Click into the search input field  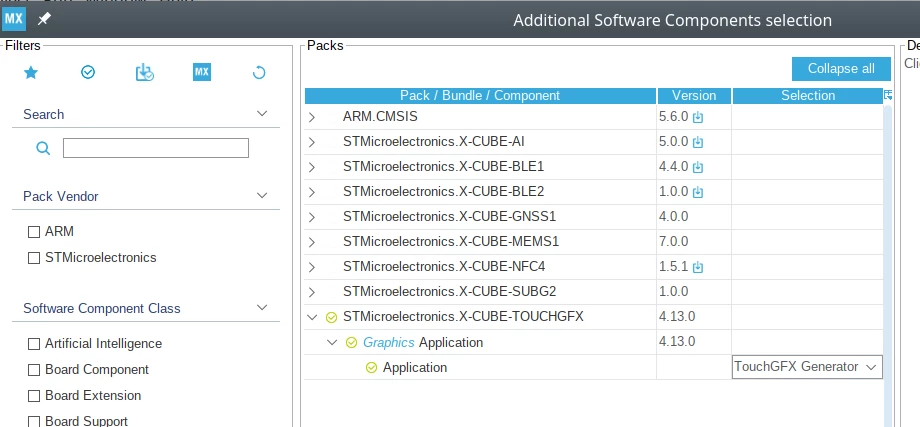pos(155,148)
